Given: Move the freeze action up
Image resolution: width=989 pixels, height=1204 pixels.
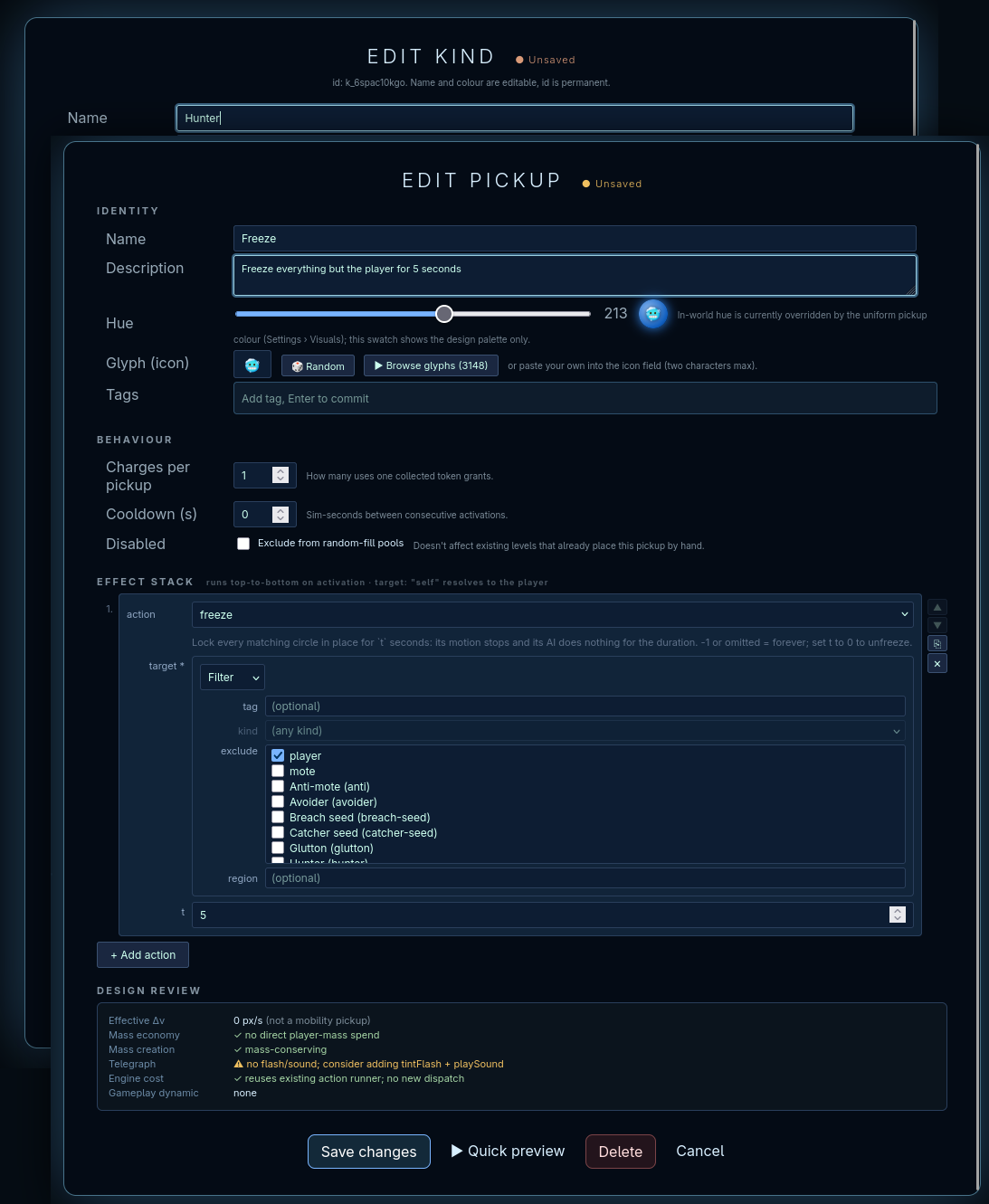Looking at the screenshot, I should click(937, 607).
